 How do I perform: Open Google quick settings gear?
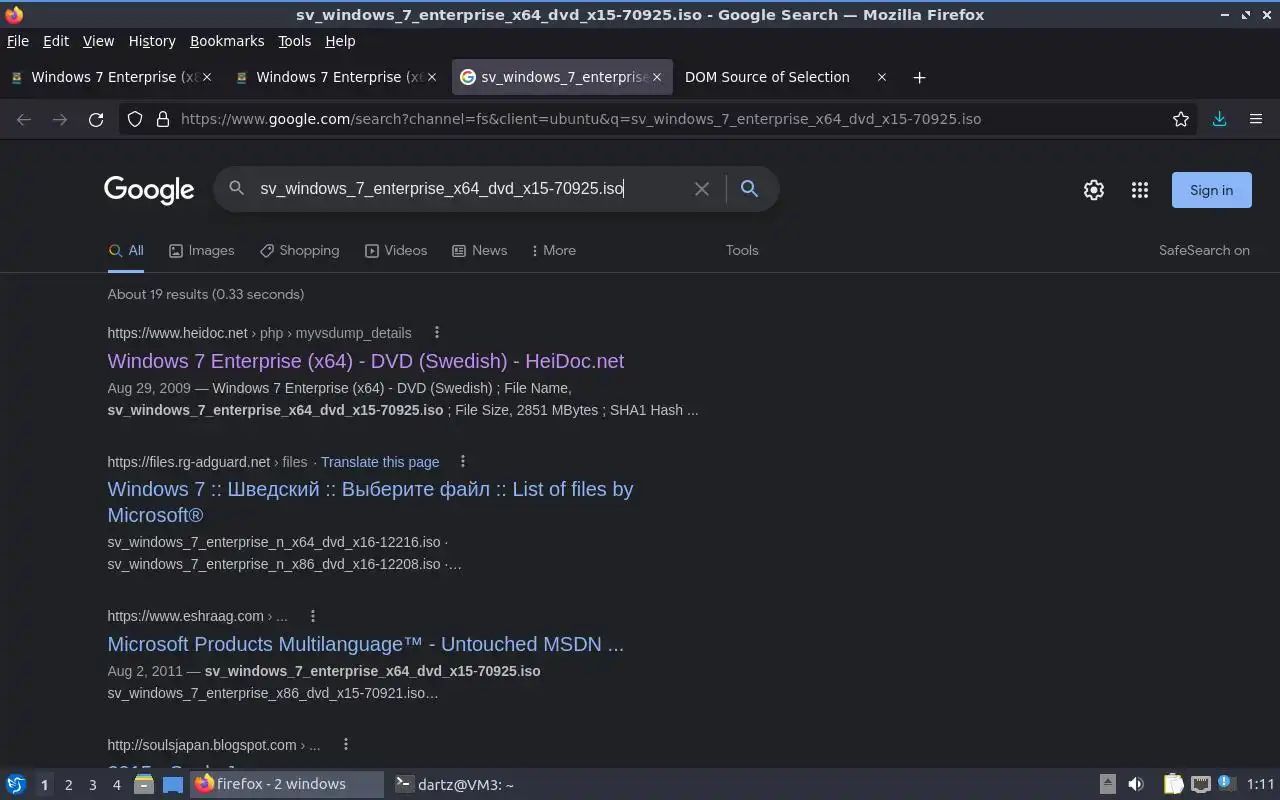click(x=1094, y=190)
